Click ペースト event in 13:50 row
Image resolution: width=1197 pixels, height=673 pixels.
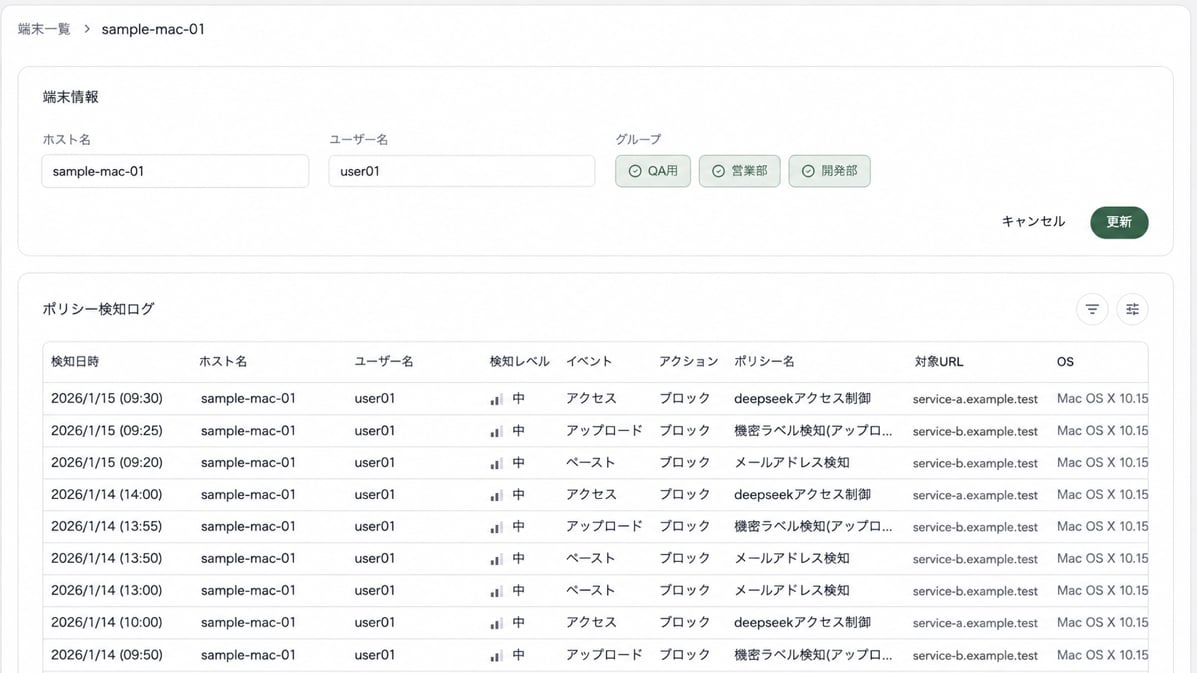[590, 559]
